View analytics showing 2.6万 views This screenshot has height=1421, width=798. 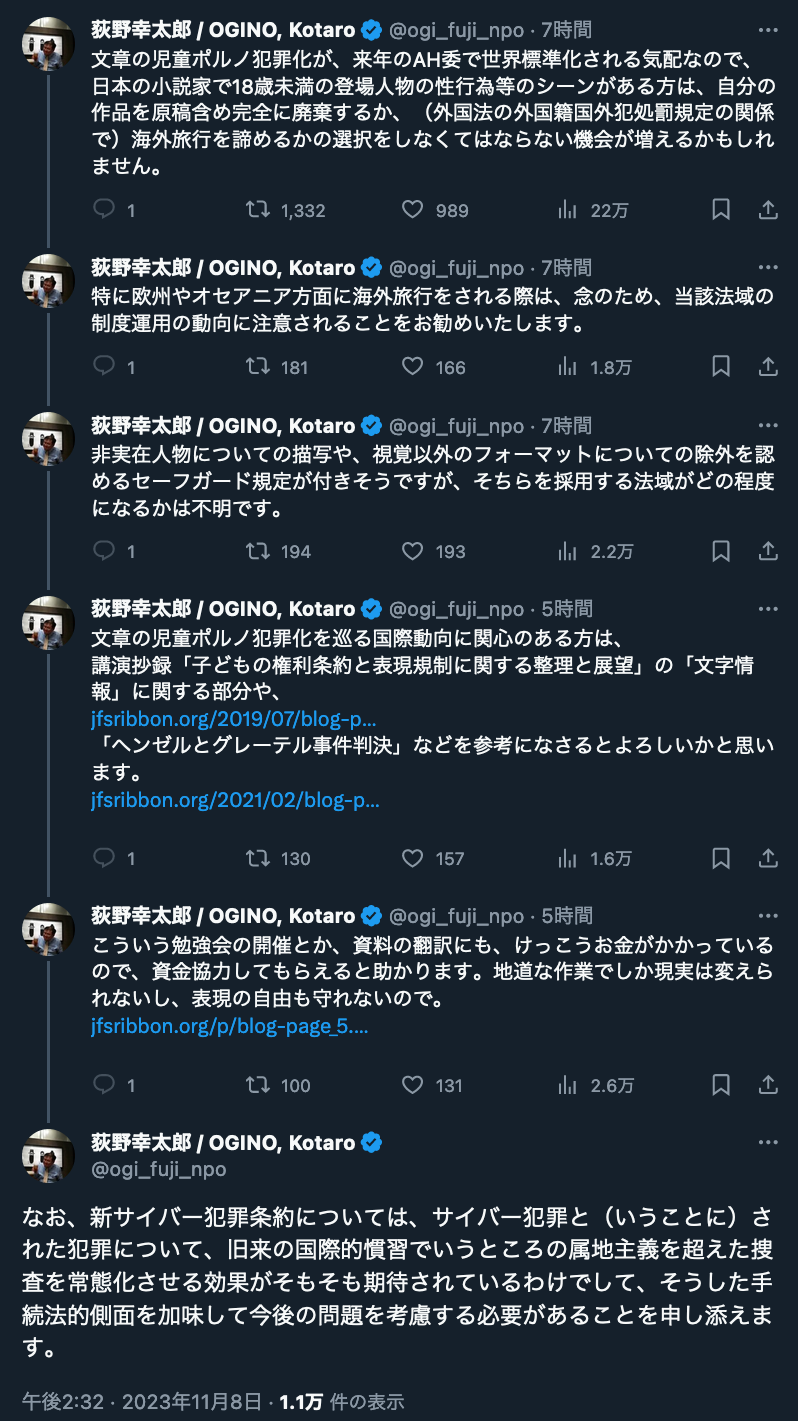pyautogui.click(x=568, y=1085)
